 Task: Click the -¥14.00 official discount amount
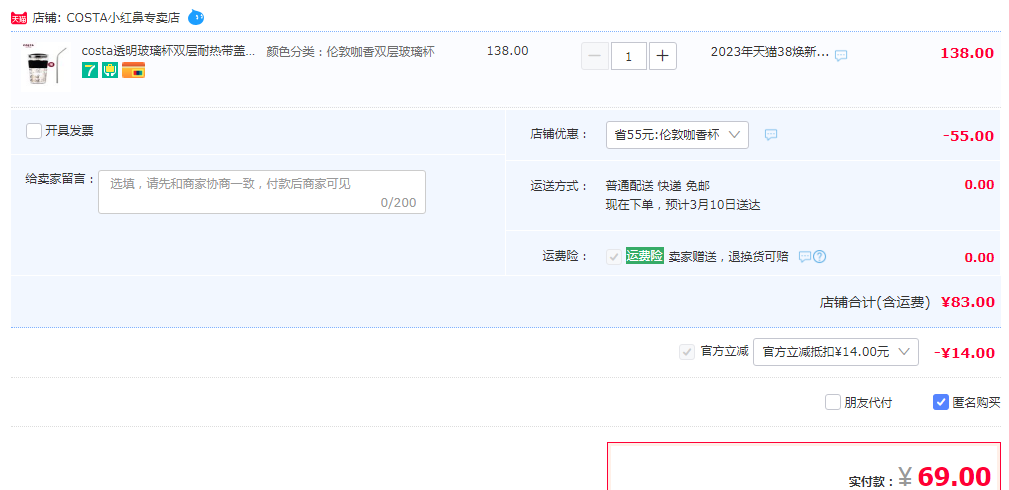(964, 352)
